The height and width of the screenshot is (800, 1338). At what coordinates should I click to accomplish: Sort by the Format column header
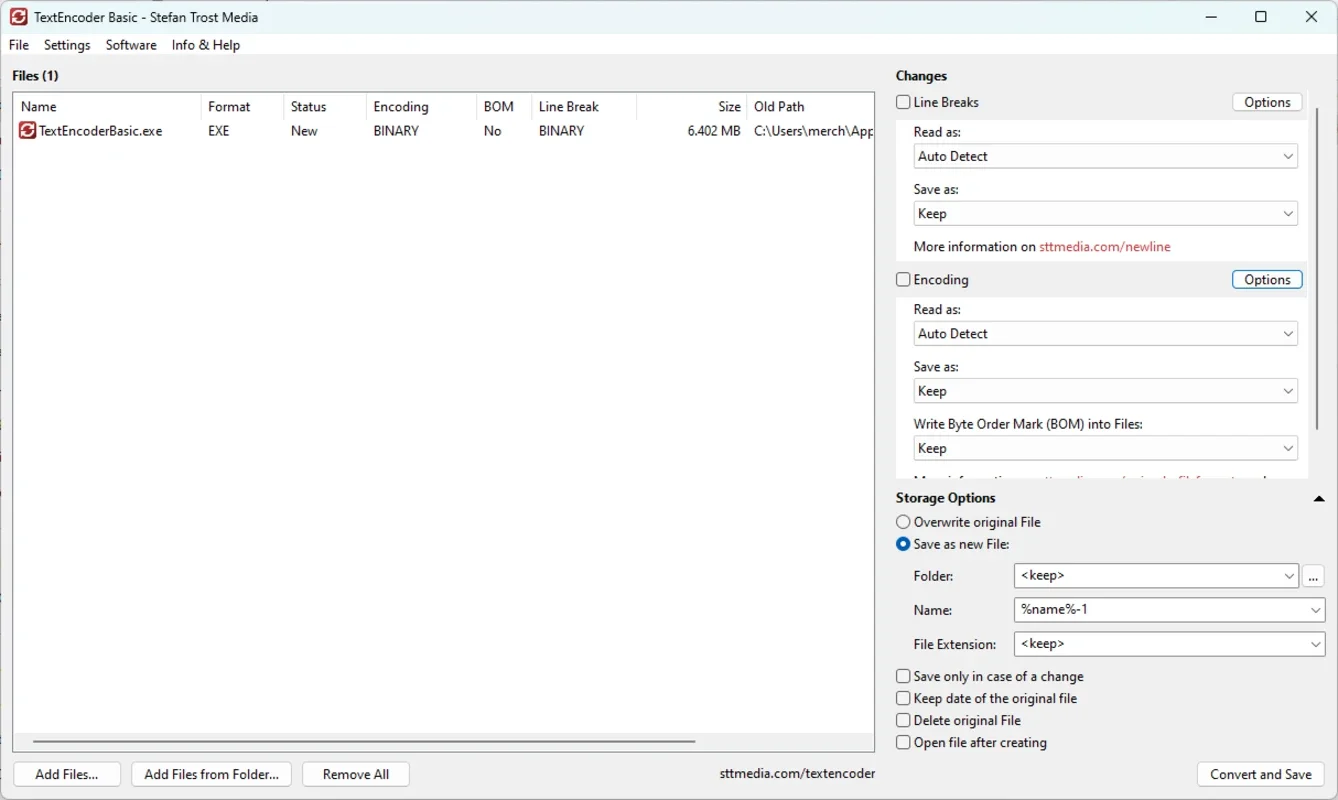pos(242,107)
